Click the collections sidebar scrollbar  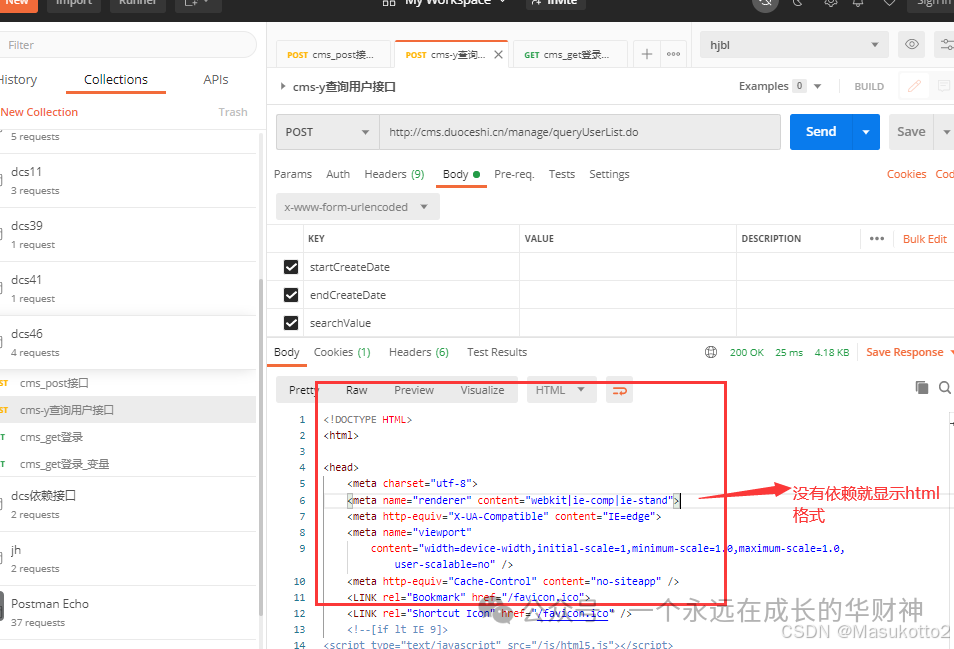[x=261, y=447]
